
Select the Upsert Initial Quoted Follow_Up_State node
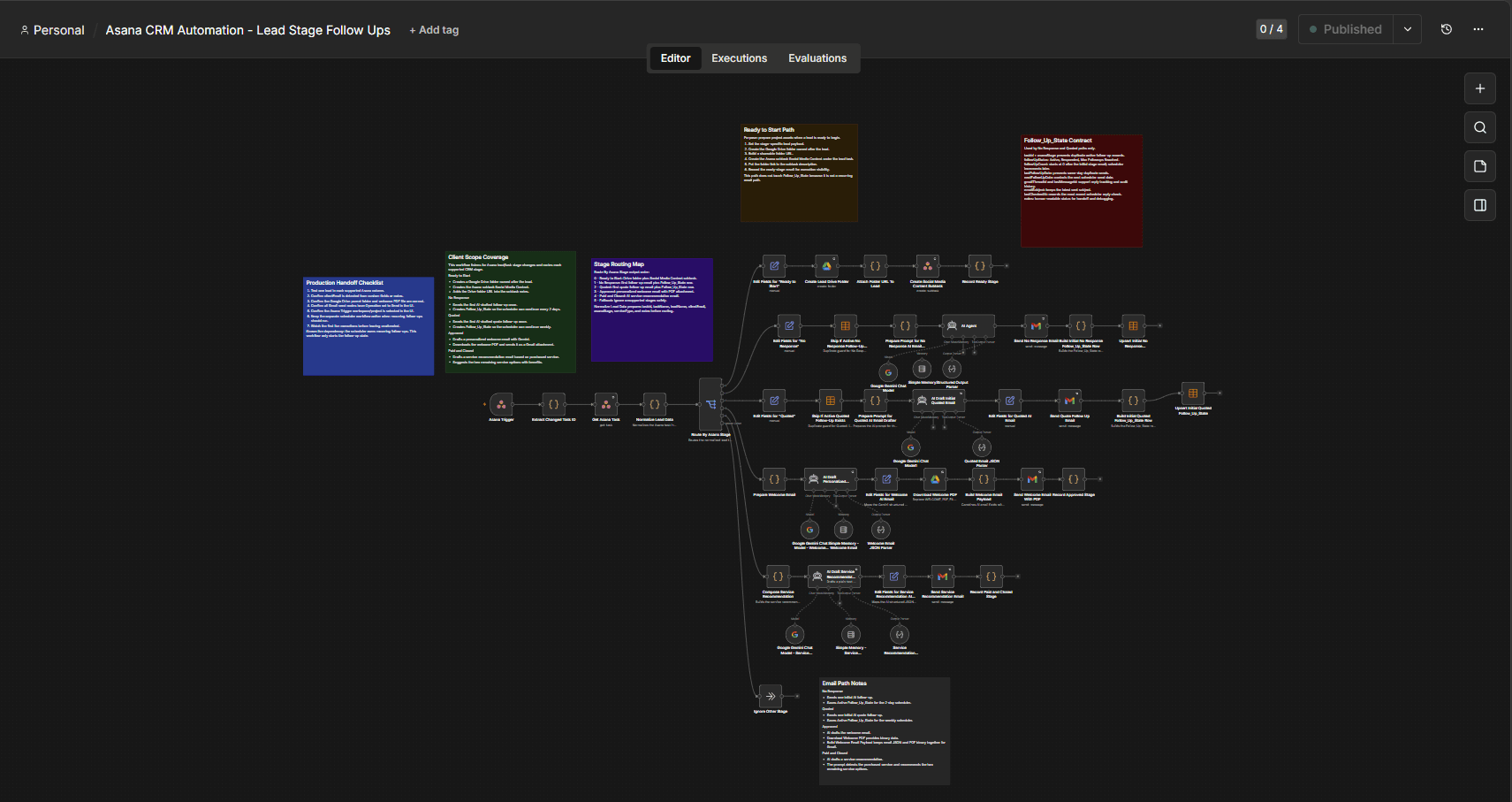pos(1193,393)
